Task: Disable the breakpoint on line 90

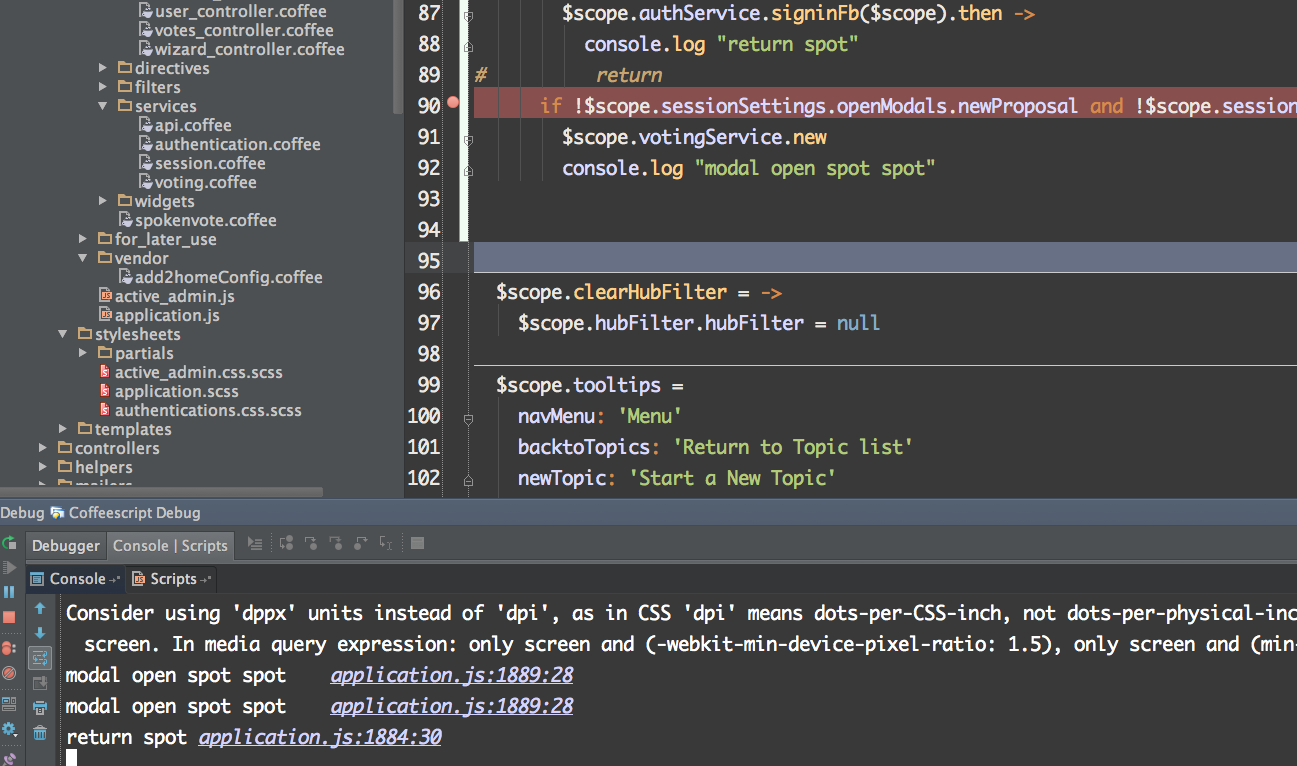Action: tap(452, 103)
